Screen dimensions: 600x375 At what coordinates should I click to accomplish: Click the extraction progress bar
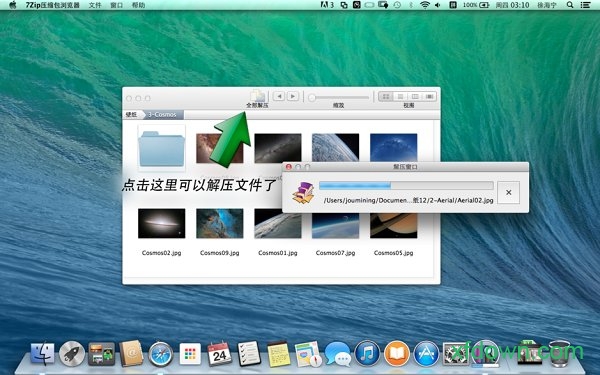coord(406,186)
